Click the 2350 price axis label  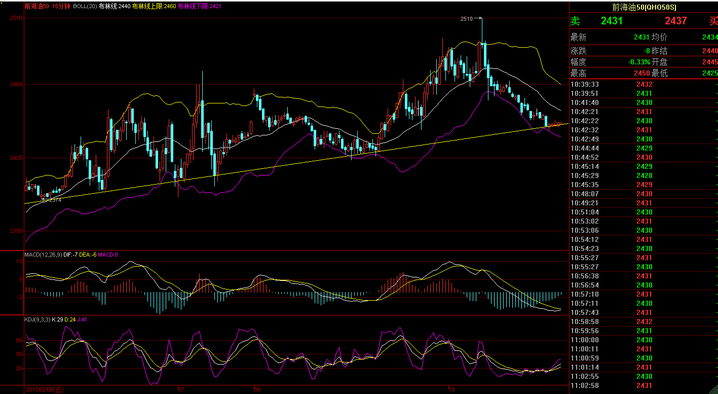16,231
